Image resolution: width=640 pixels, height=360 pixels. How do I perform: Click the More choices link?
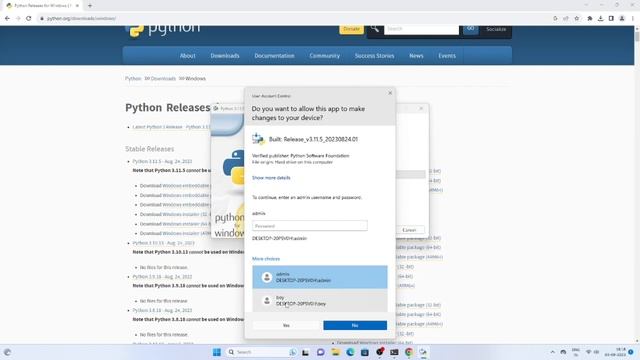pos(266,259)
